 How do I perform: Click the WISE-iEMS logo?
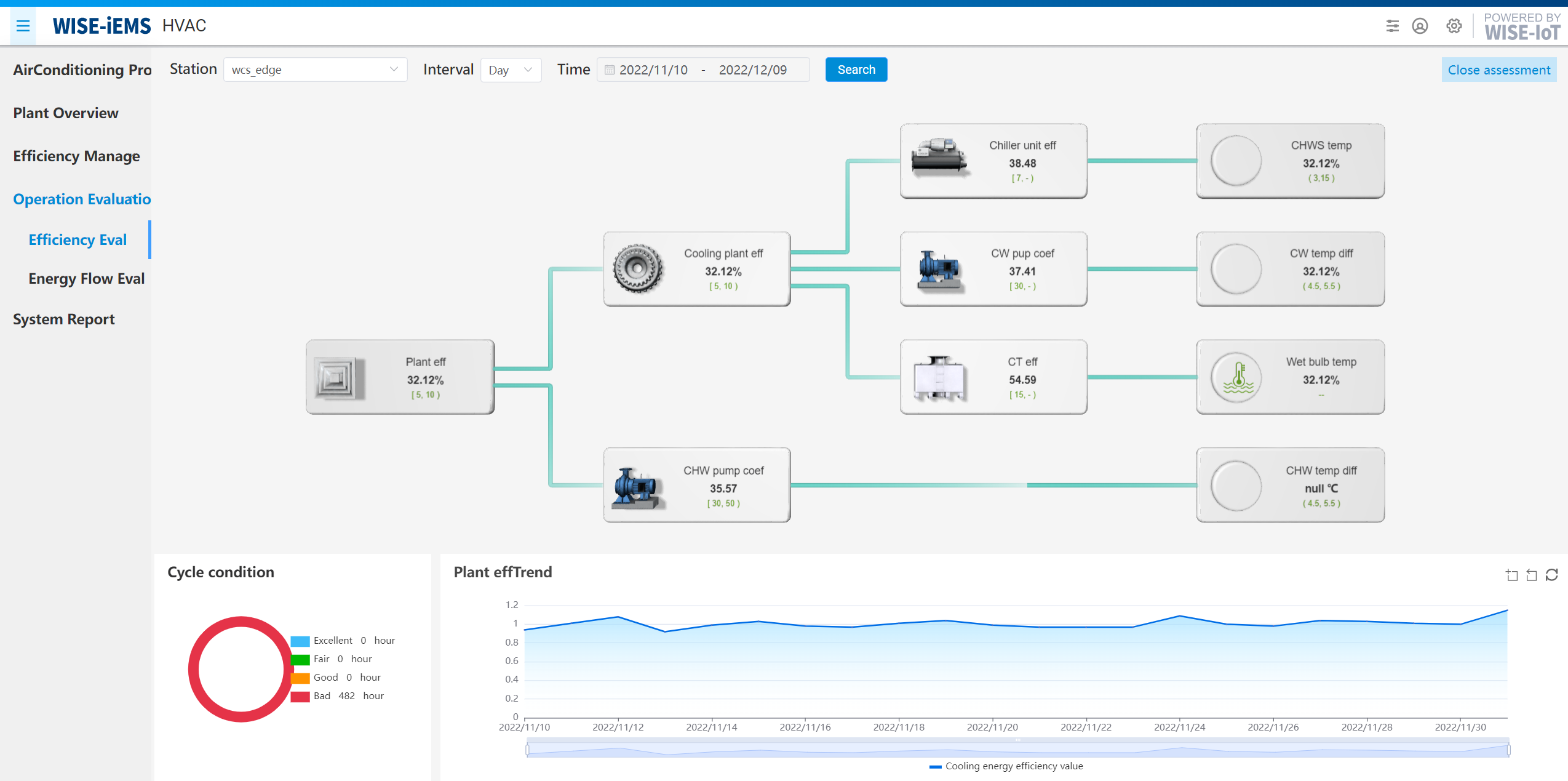tap(101, 26)
